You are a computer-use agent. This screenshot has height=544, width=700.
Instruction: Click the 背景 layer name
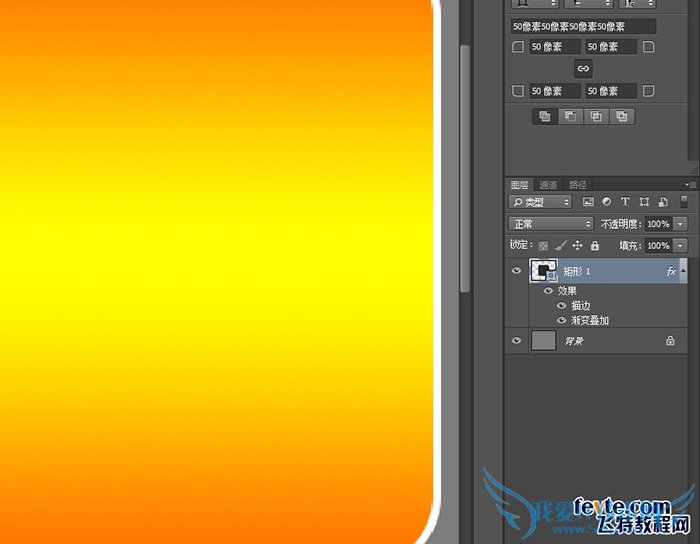(574, 341)
